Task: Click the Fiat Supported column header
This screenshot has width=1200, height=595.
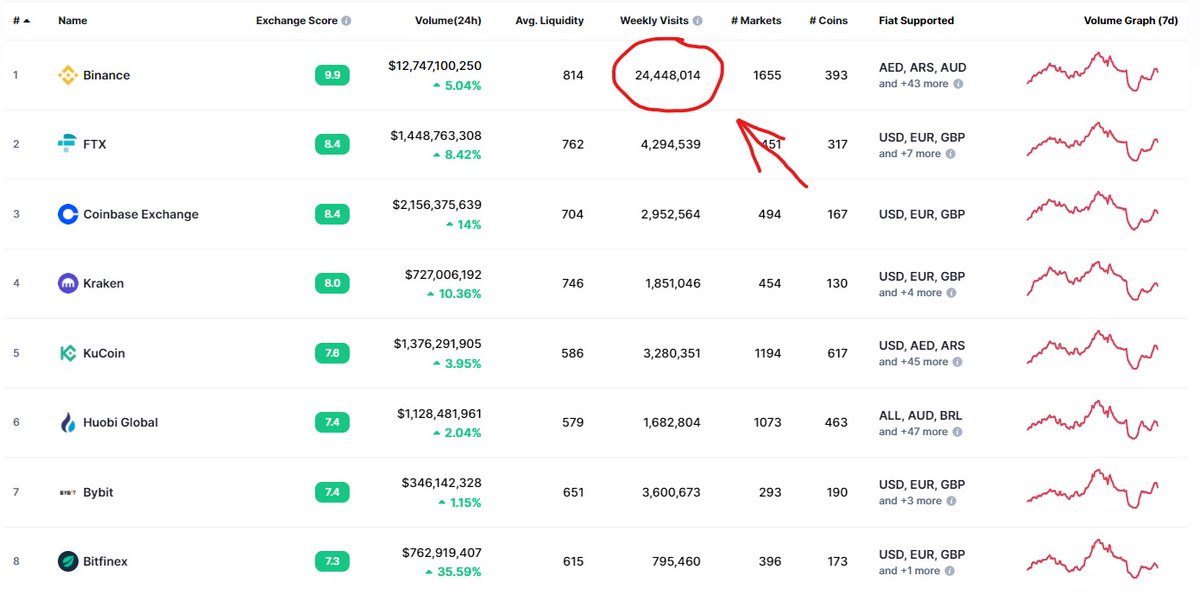Action: click(916, 20)
